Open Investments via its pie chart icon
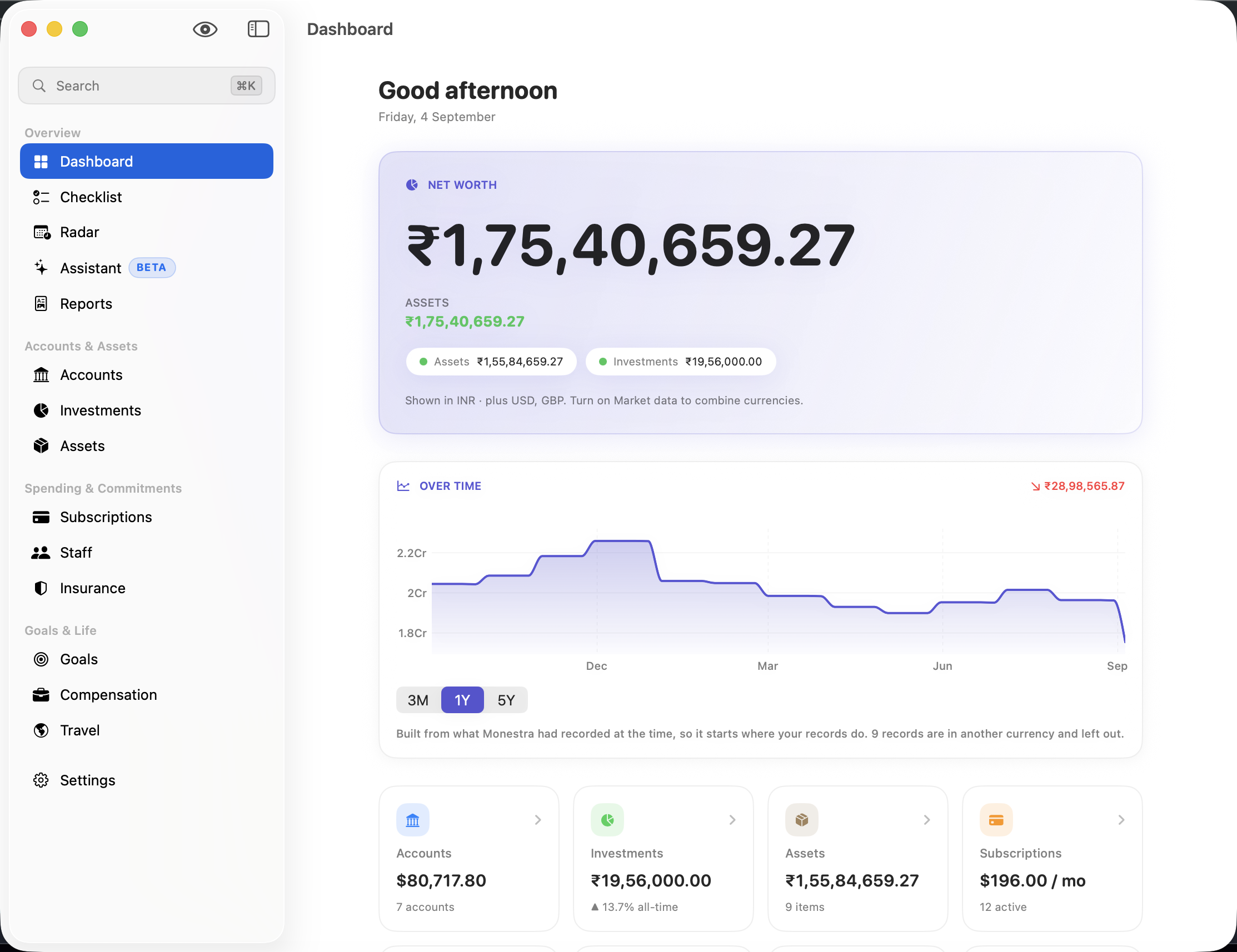1237x952 pixels. pos(41,410)
